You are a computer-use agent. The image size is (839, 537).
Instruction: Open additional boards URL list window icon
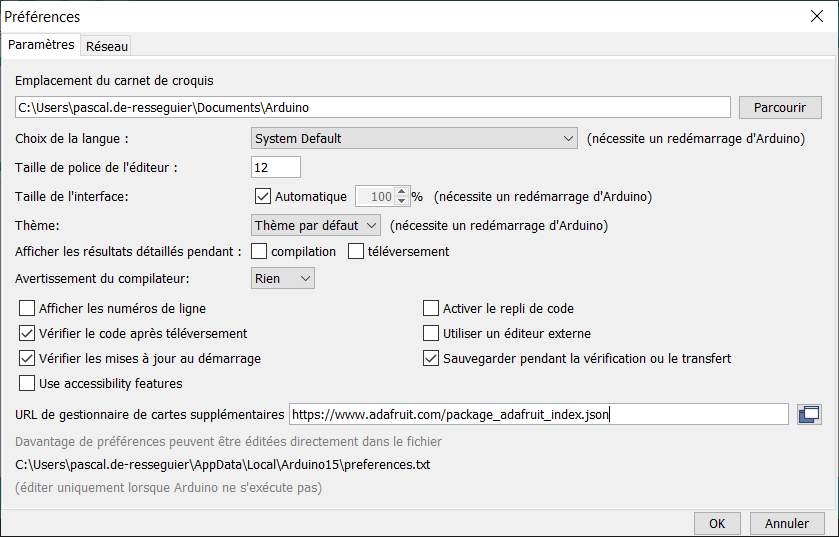[809, 415]
